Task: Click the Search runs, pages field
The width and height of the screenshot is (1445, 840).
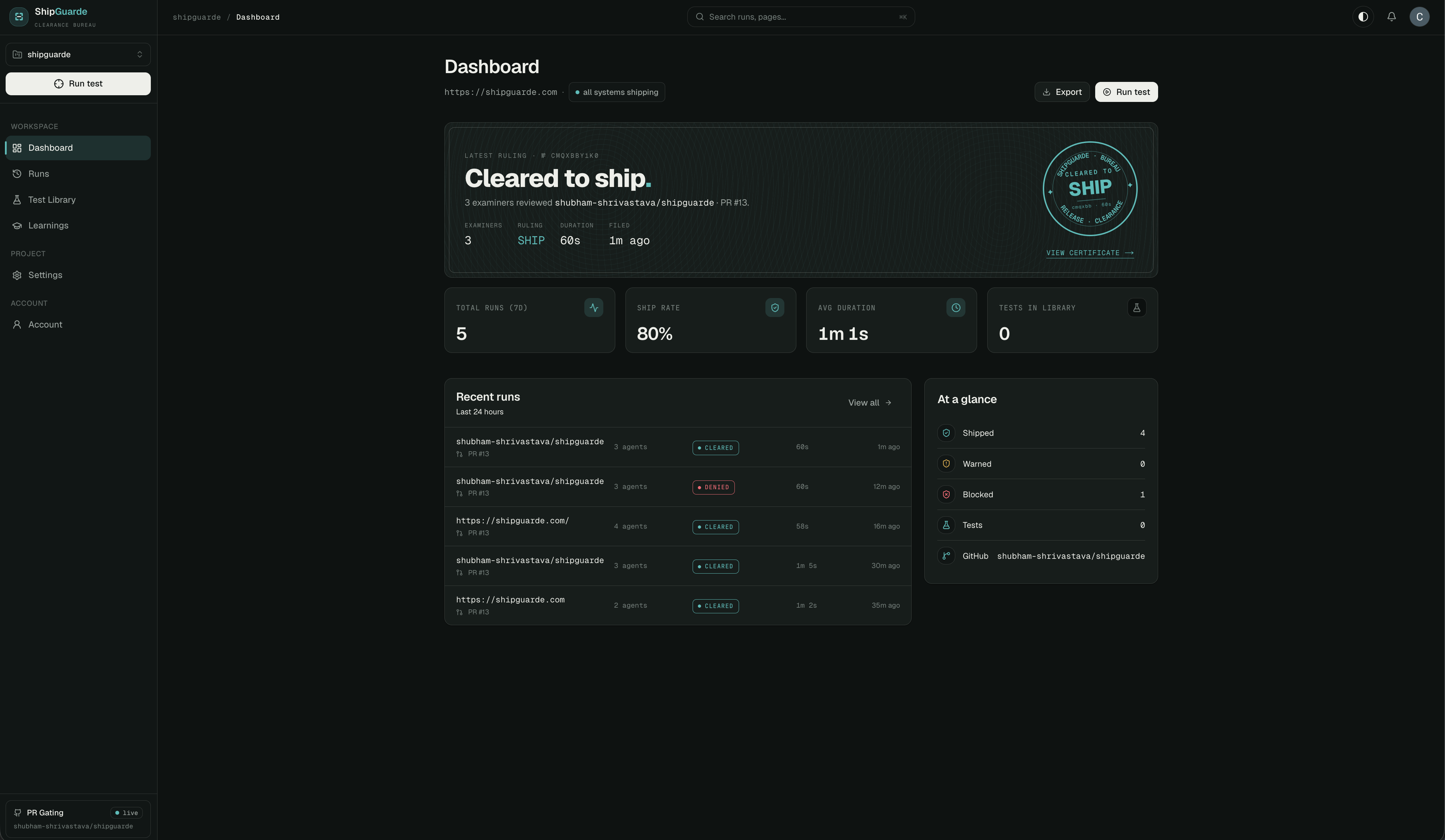Action: (x=801, y=17)
